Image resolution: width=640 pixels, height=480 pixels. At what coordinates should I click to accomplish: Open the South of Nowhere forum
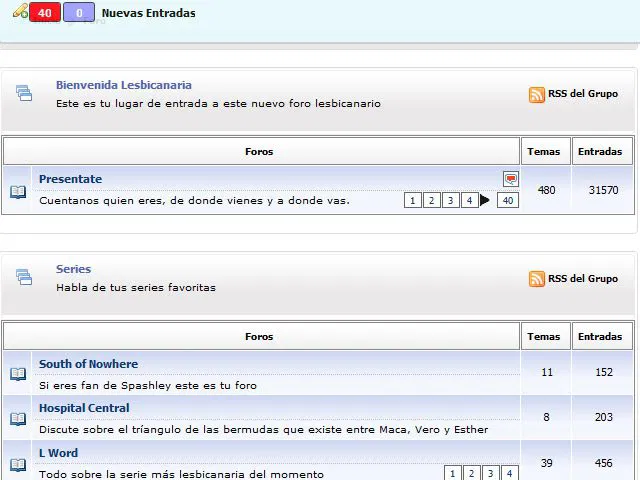click(x=88, y=364)
